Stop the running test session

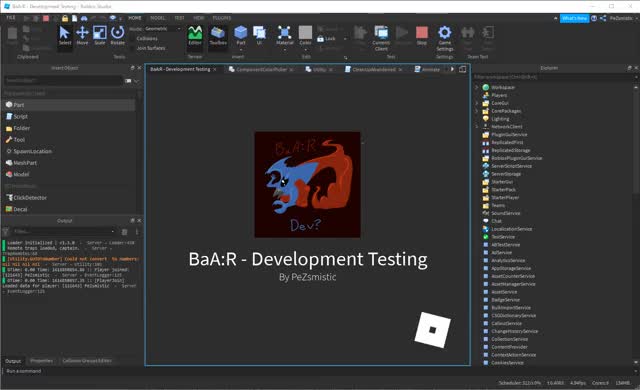point(422,35)
